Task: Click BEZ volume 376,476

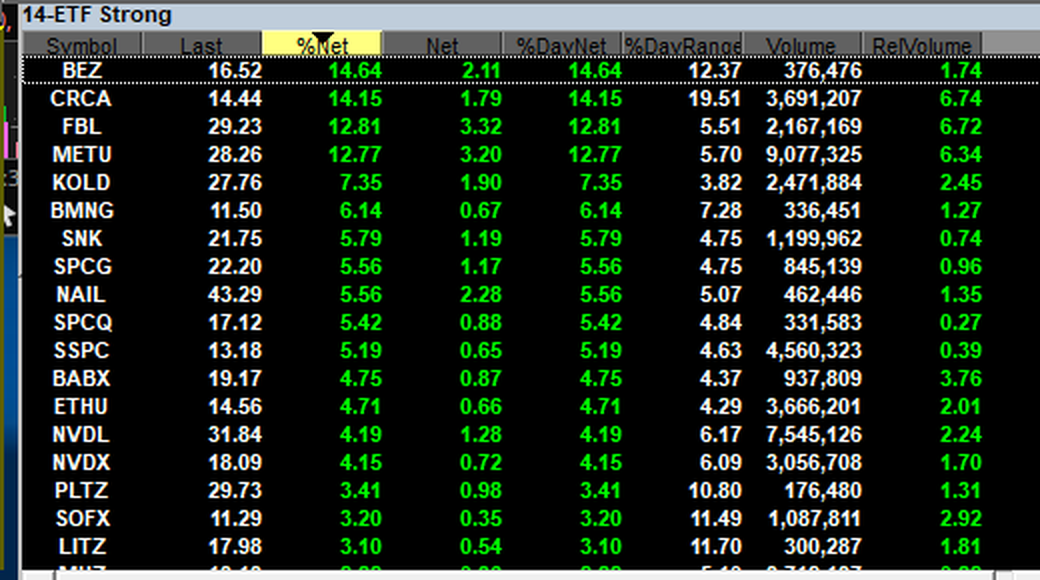Action: 822,70
